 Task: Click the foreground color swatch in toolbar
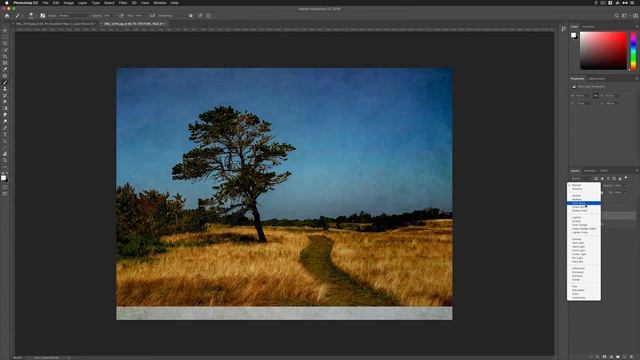coord(4,177)
